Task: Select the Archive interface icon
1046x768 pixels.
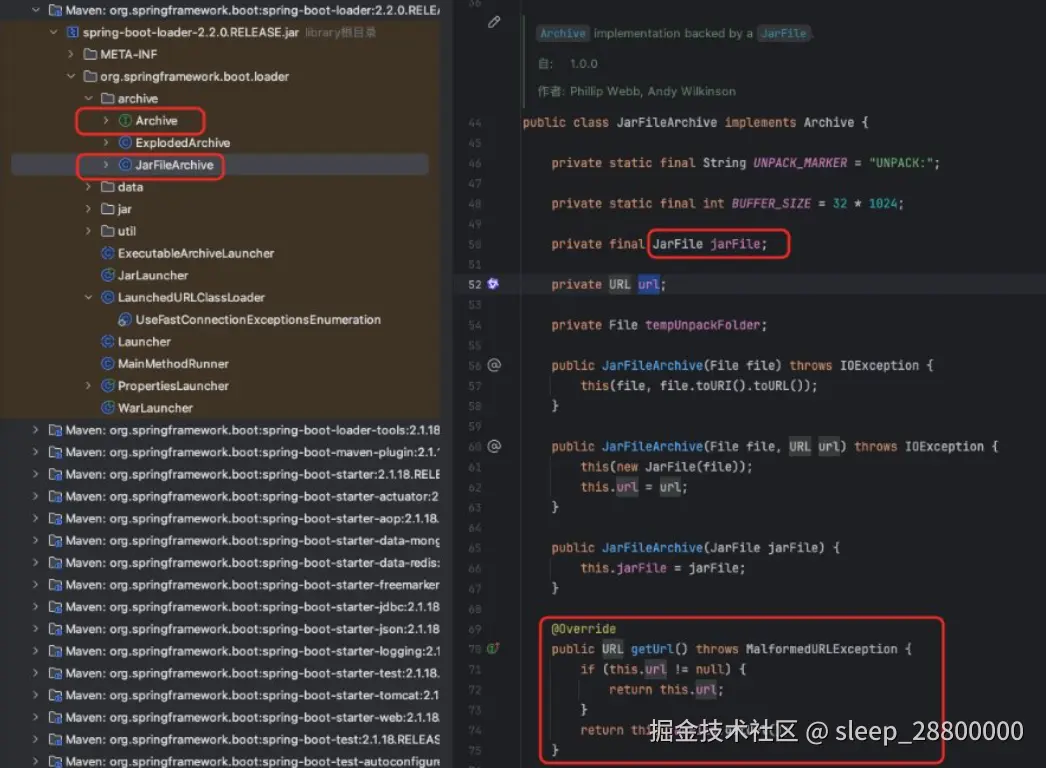Action: tap(125, 120)
